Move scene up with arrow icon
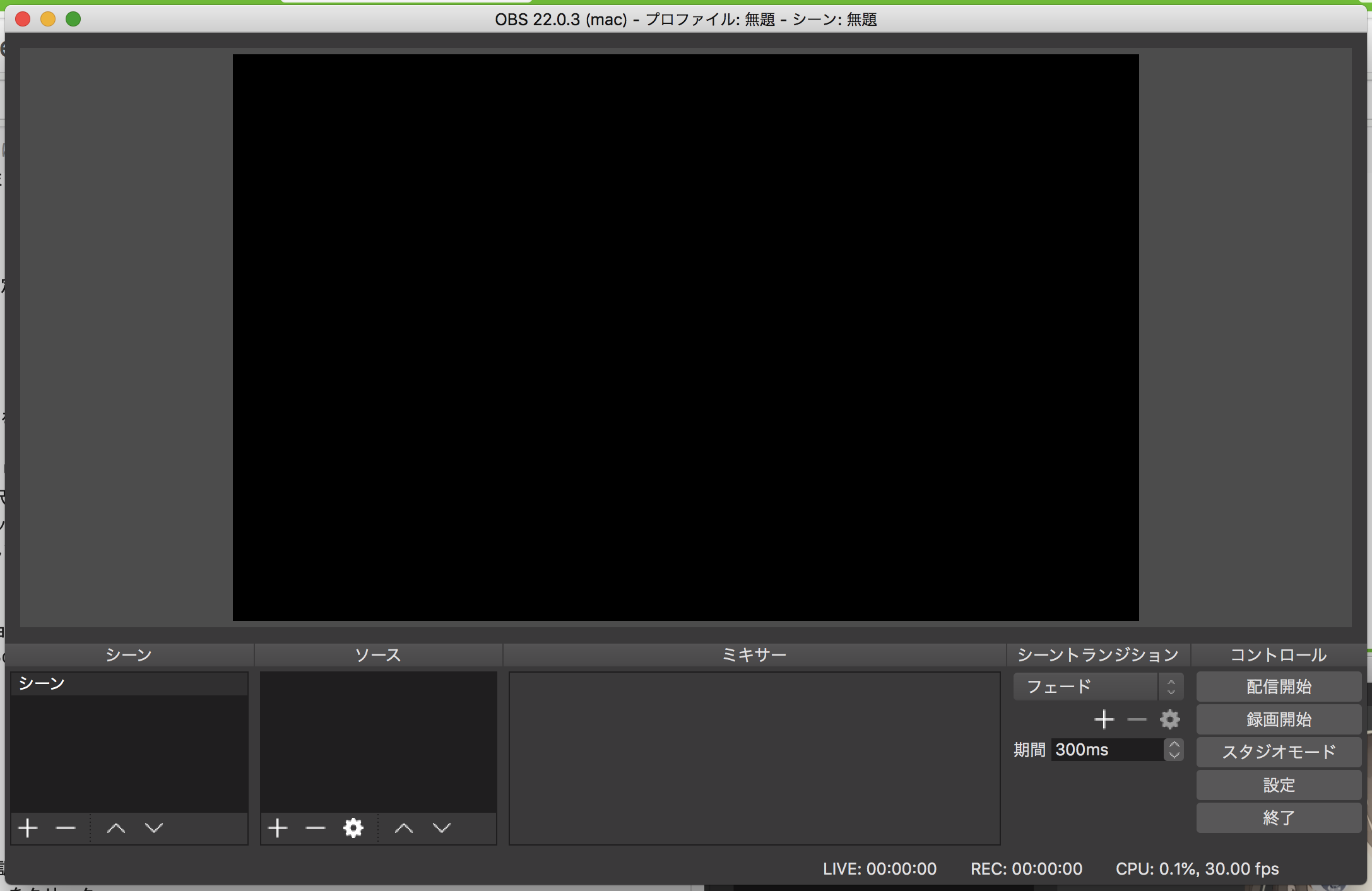Image resolution: width=1372 pixels, height=891 pixels. [116, 828]
